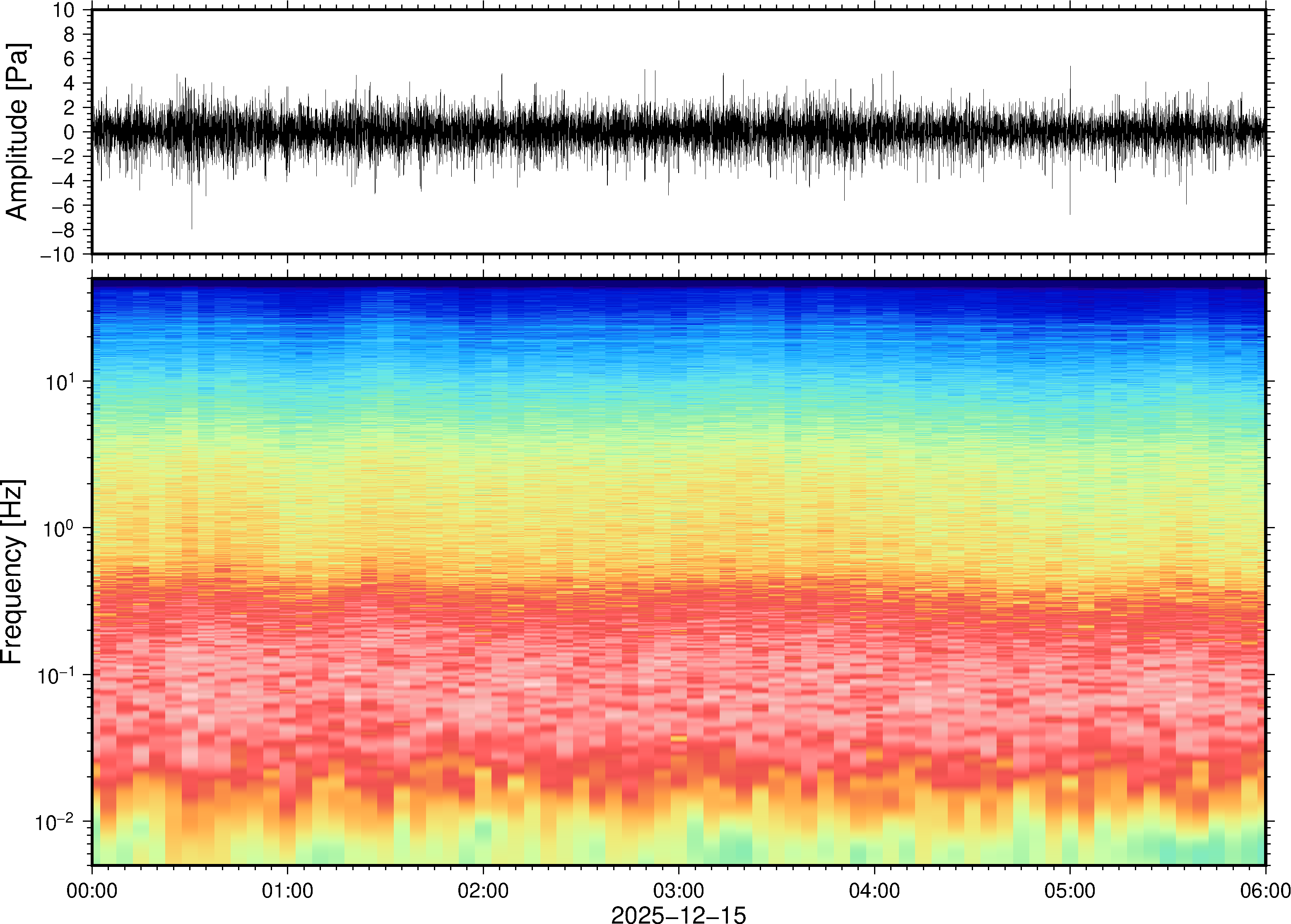Click the 2025-12-15 date label
Image resolution: width=1291 pixels, height=924 pixels.
[x=678, y=914]
